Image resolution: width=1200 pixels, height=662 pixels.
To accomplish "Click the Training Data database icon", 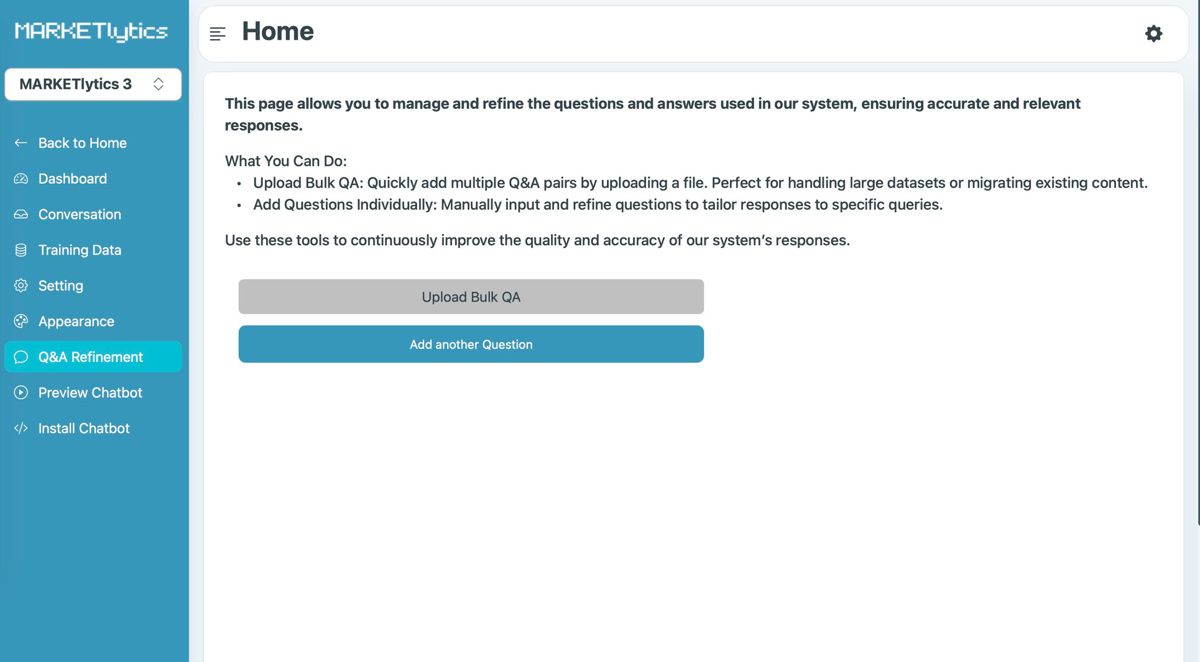I will (x=21, y=250).
